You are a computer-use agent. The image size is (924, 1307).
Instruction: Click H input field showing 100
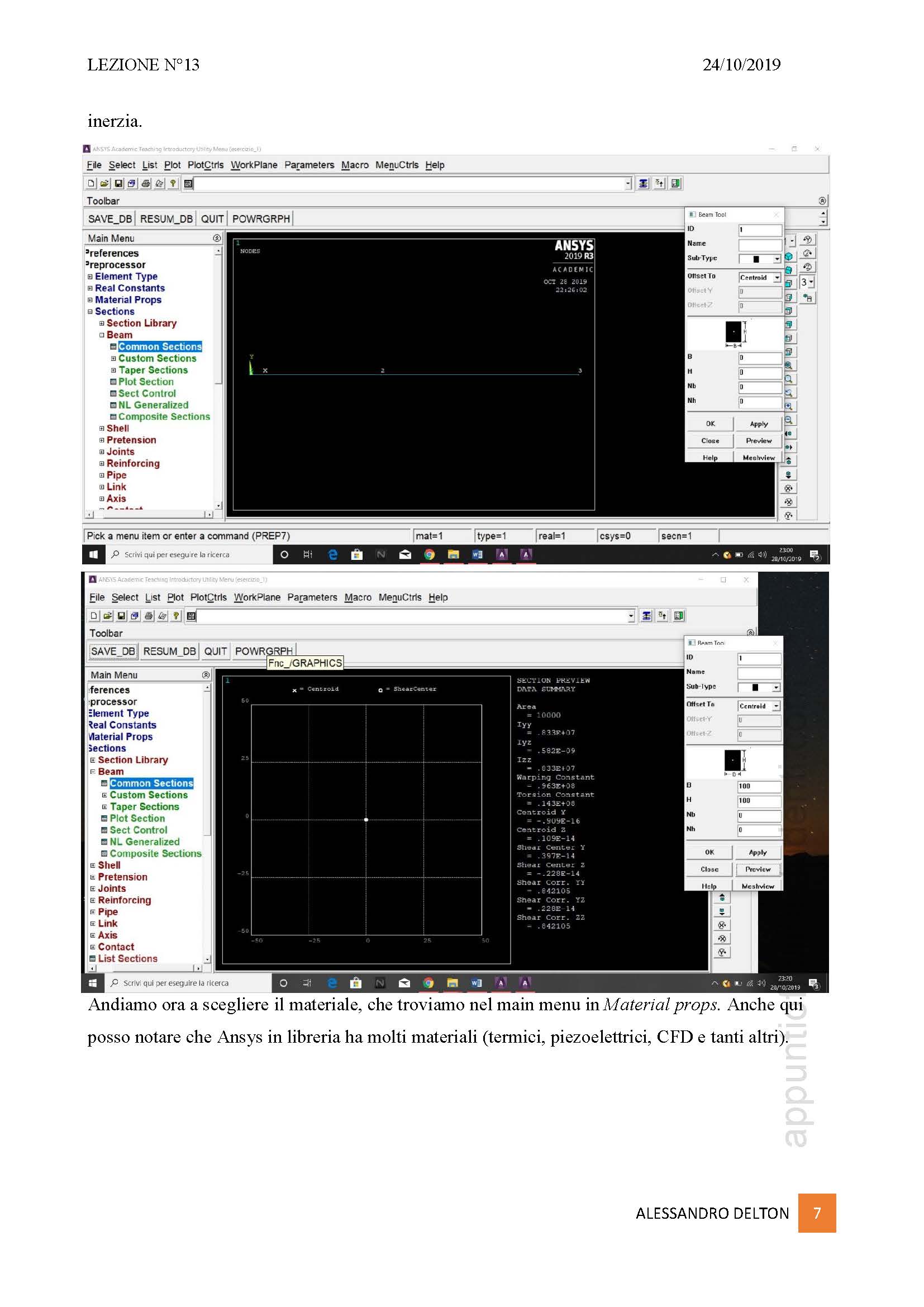[759, 801]
